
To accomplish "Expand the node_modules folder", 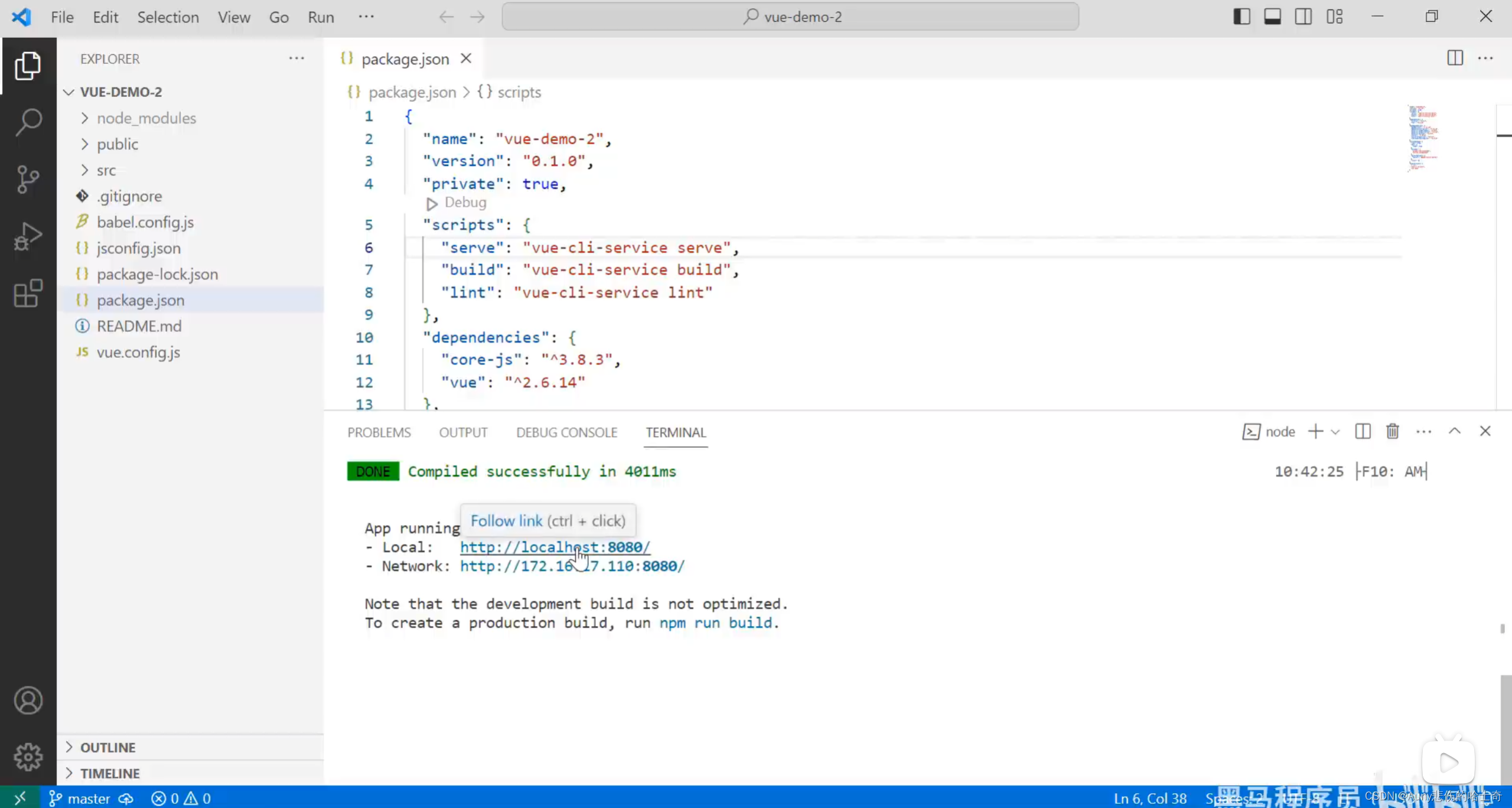I will 146,118.
